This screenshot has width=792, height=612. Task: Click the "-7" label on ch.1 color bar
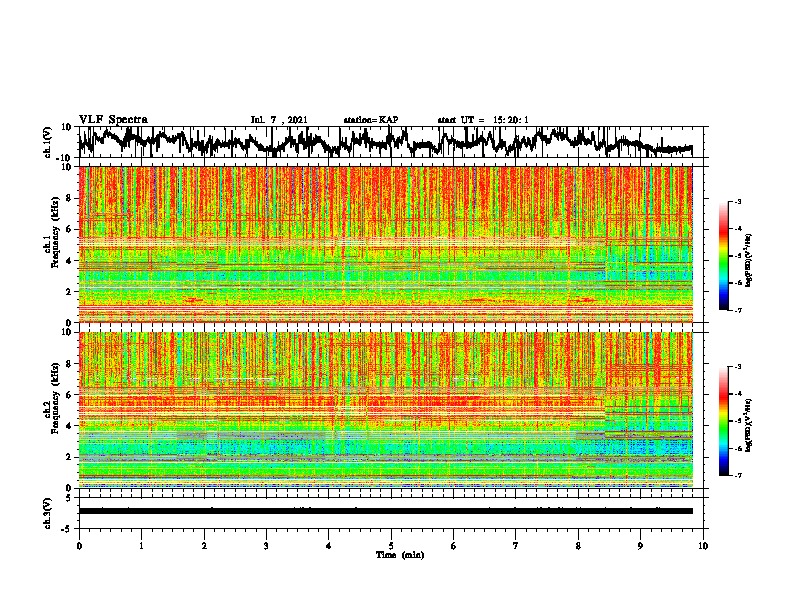point(738,310)
